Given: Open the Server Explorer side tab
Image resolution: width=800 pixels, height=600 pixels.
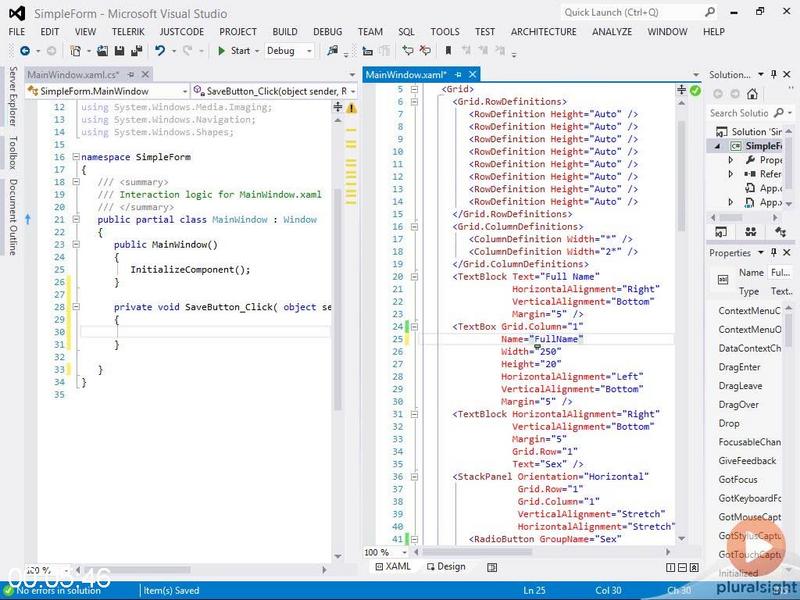Looking at the screenshot, I should (13, 95).
